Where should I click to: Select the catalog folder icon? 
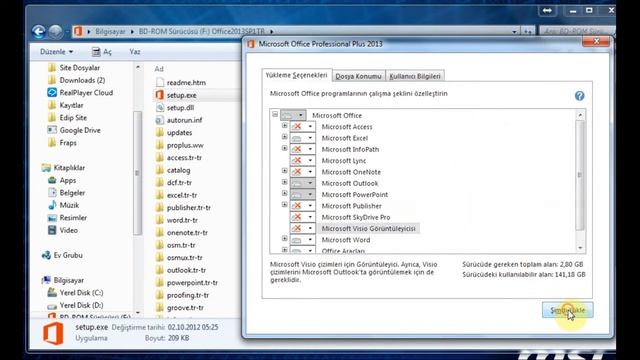click(160, 170)
